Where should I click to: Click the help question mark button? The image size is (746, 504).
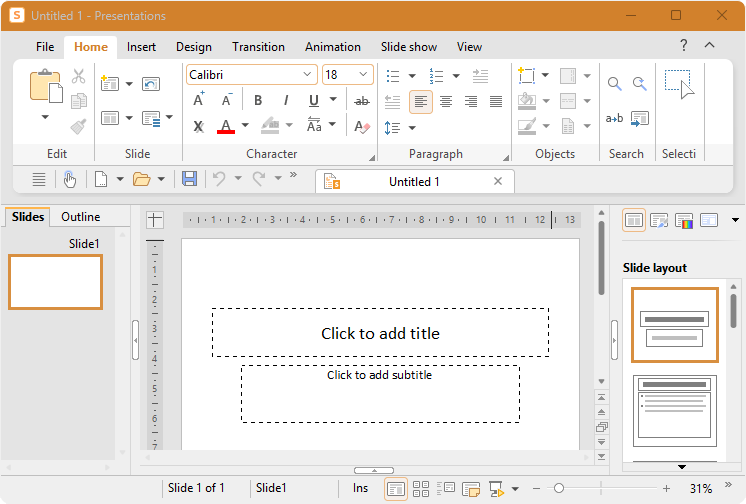click(x=684, y=45)
